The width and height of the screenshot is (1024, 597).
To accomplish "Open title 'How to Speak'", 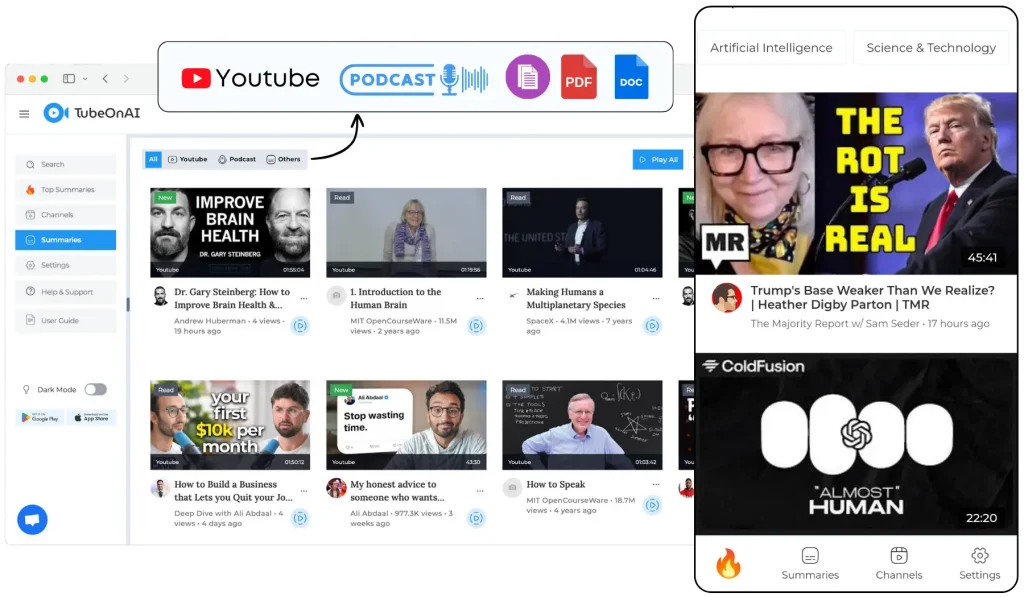I will pyautogui.click(x=556, y=484).
